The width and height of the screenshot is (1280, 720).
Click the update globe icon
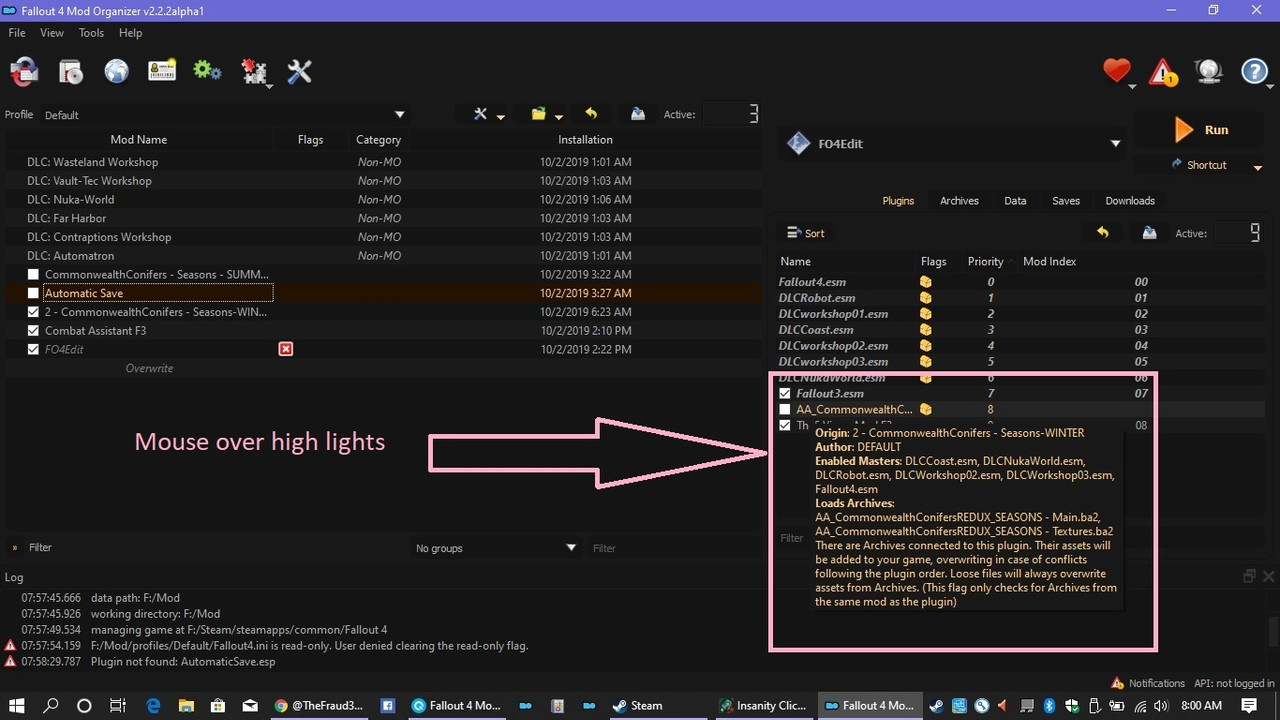[1208, 71]
